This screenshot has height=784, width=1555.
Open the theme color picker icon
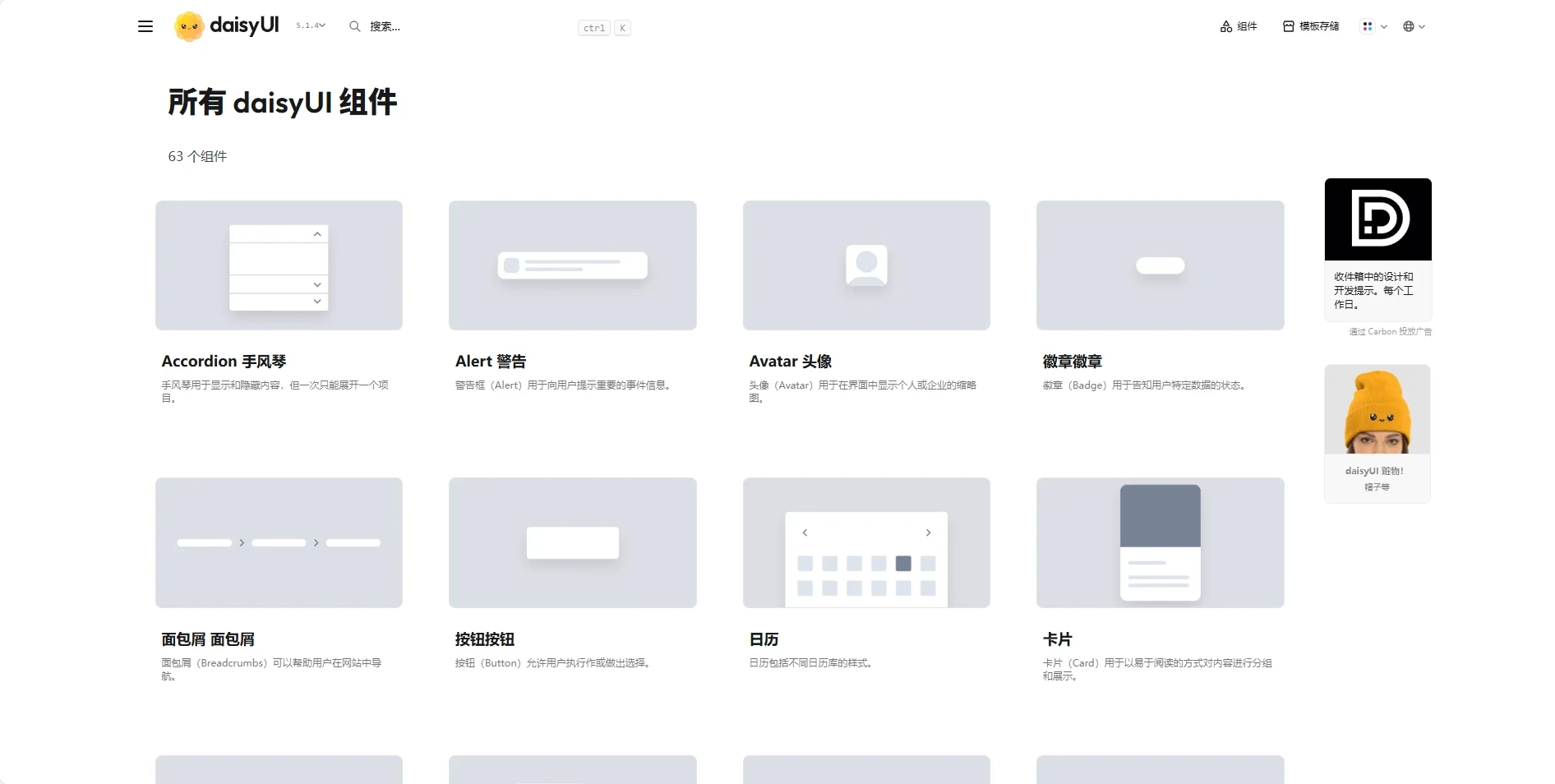pos(1367,26)
